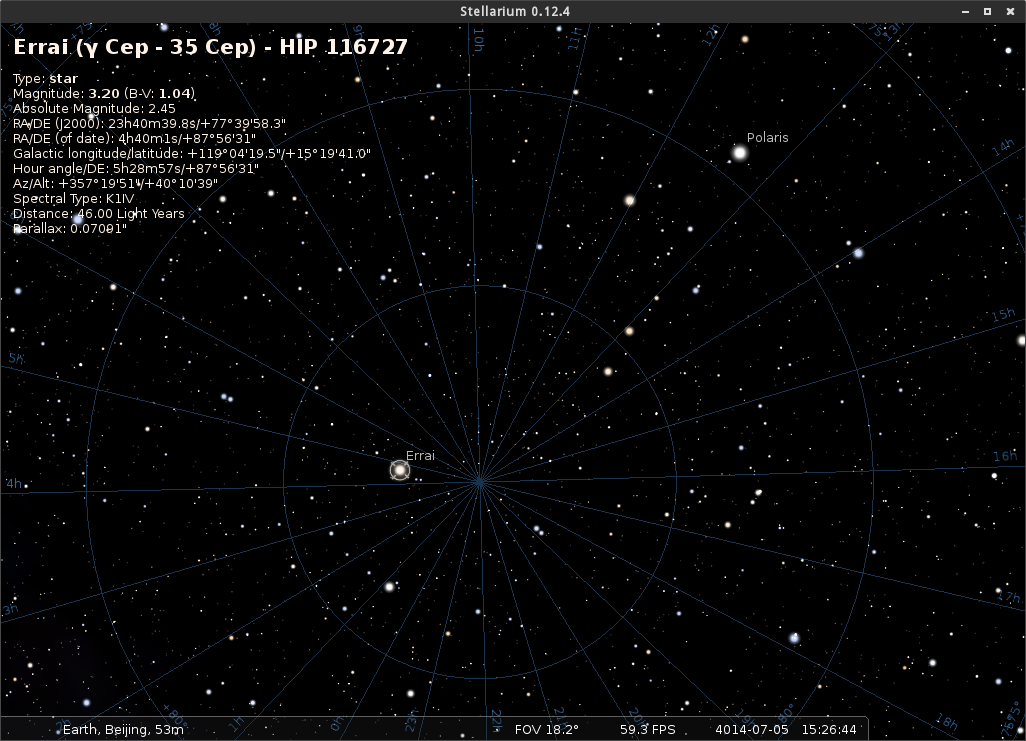Image resolution: width=1026 pixels, height=741 pixels.
Task: Minimize the Stellarium window
Action: click(x=965, y=11)
